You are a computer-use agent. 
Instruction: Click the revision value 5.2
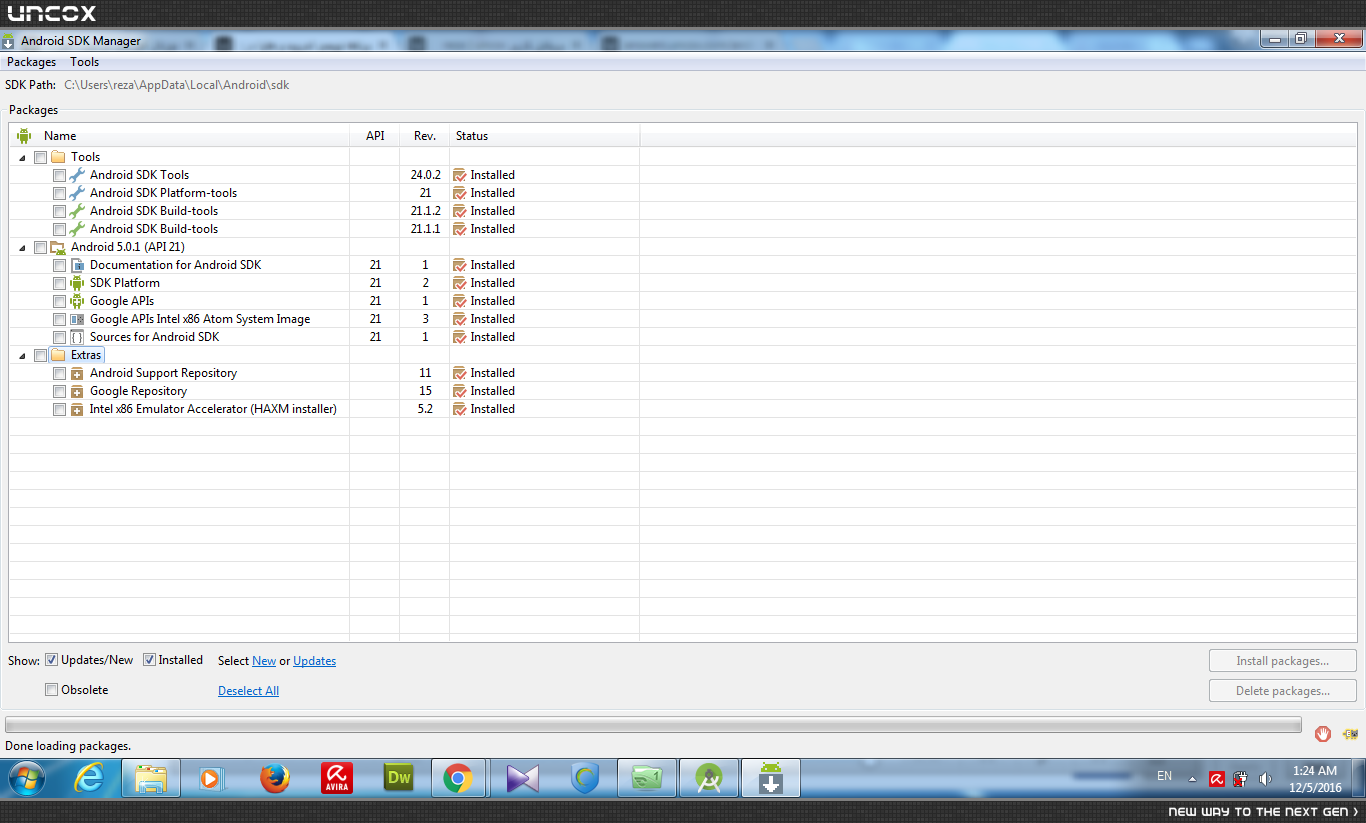[x=425, y=409]
